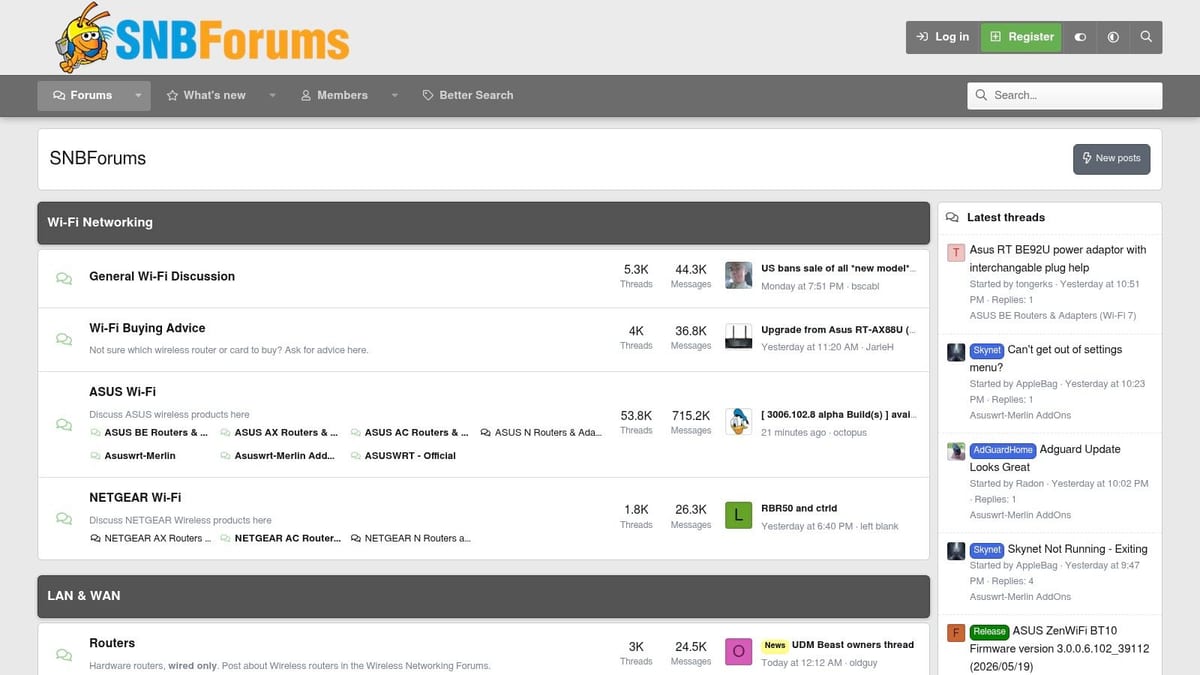The image size is (1200, 675).
Task: Click Skynet tag on Can't get out thread
Action: coord(987,351)
